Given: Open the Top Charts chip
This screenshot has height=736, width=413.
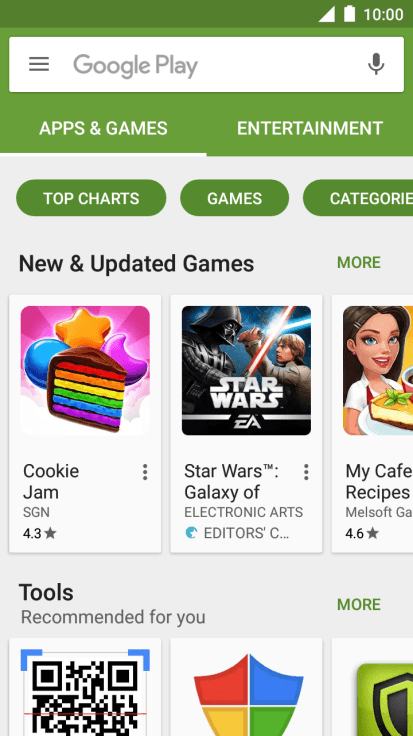Looking at the screenshot, I should pyautogui.click(x=91, y=198).
